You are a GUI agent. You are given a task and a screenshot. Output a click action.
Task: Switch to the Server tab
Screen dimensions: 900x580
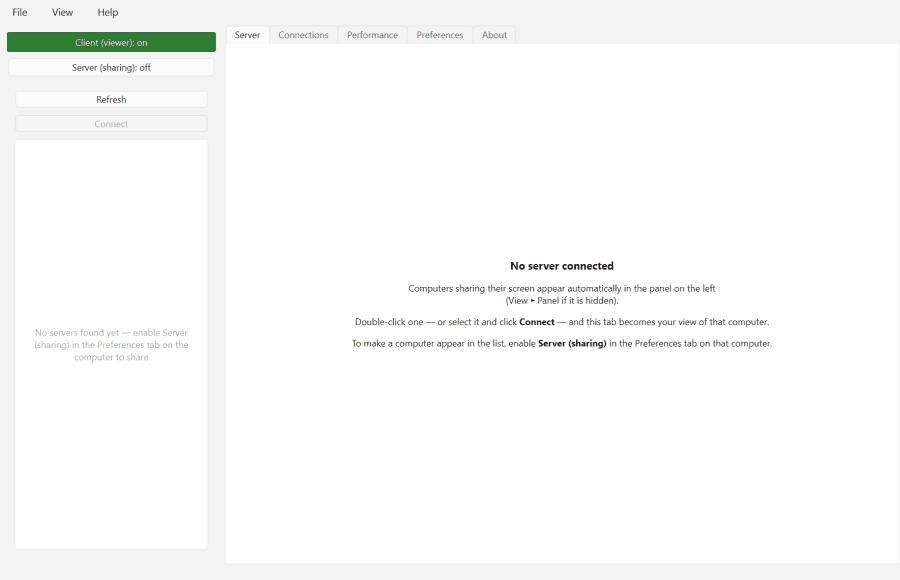247,35
